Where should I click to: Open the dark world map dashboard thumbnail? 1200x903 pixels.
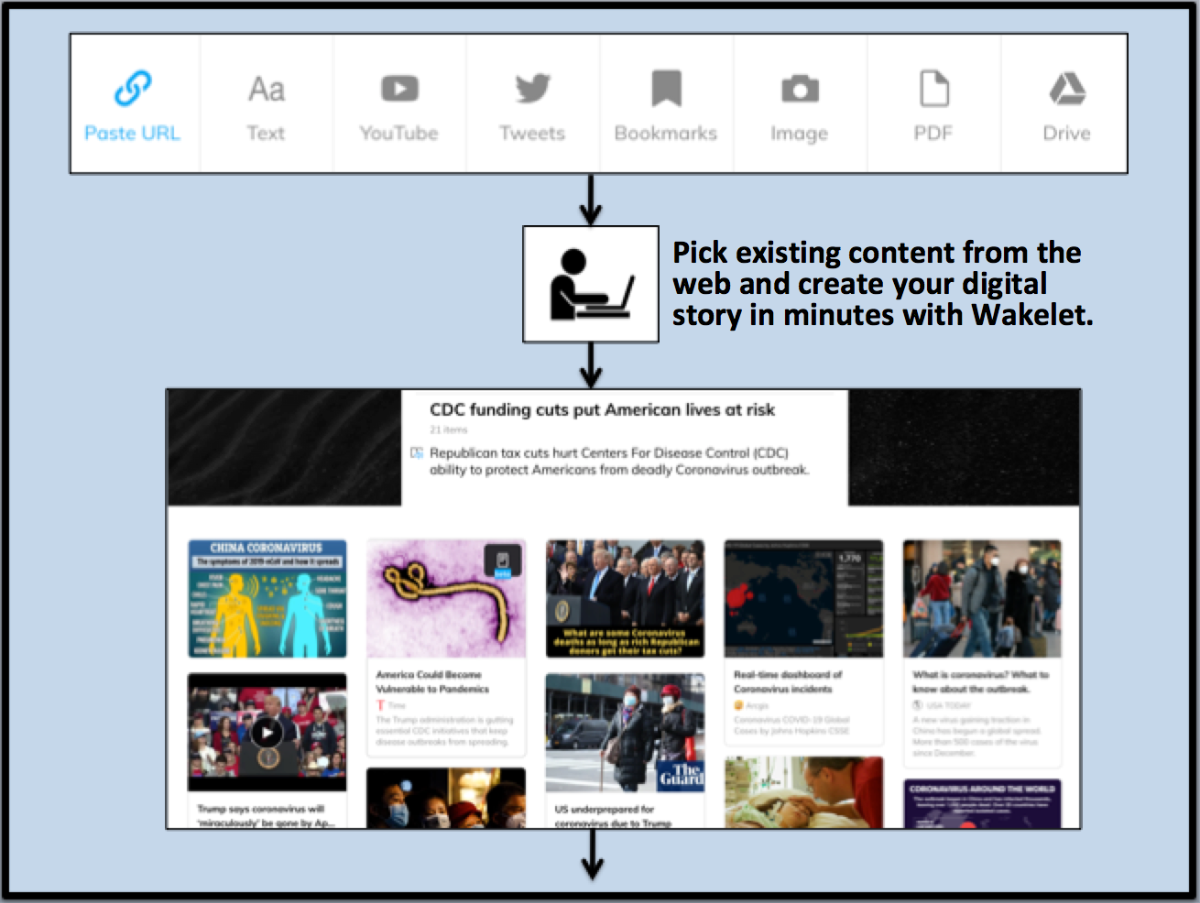click(x=804, y=598)
